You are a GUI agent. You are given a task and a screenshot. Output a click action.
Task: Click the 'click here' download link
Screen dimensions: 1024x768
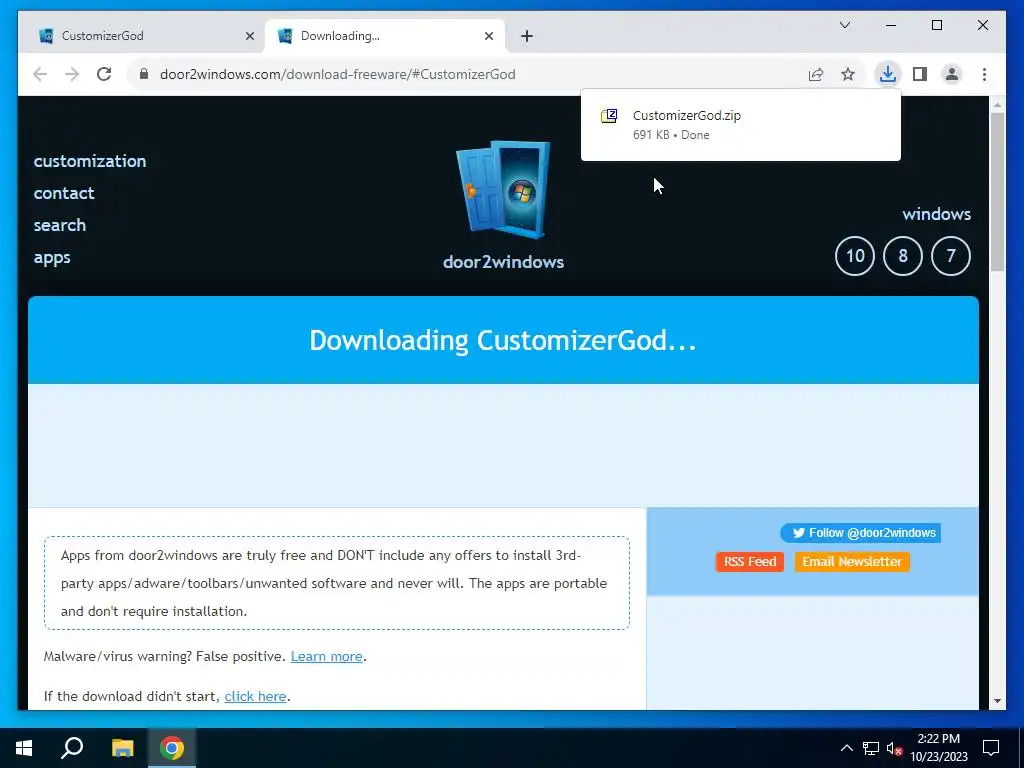pyautogui.click(x=255, y=696)
